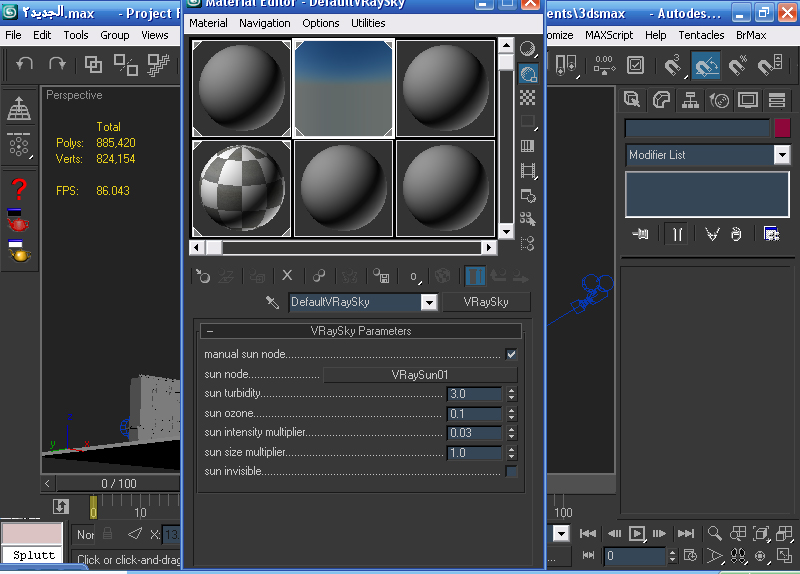
Task: Toggle the selection lock icon in status bar
Action: [107, 534]
